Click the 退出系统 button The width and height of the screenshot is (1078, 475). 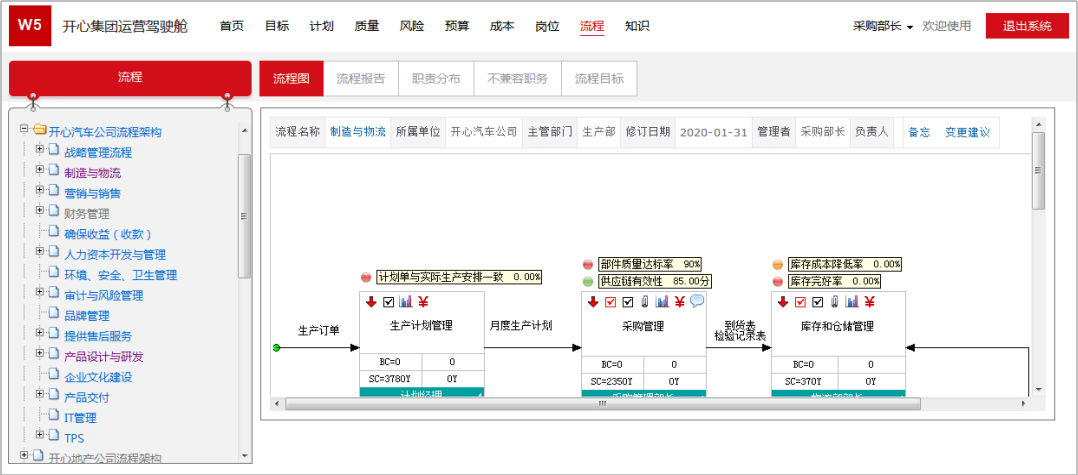tap(1026, 26)
